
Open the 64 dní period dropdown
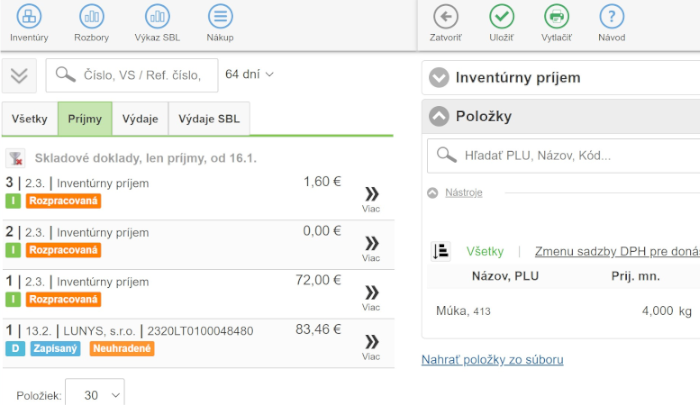[249, 74]
